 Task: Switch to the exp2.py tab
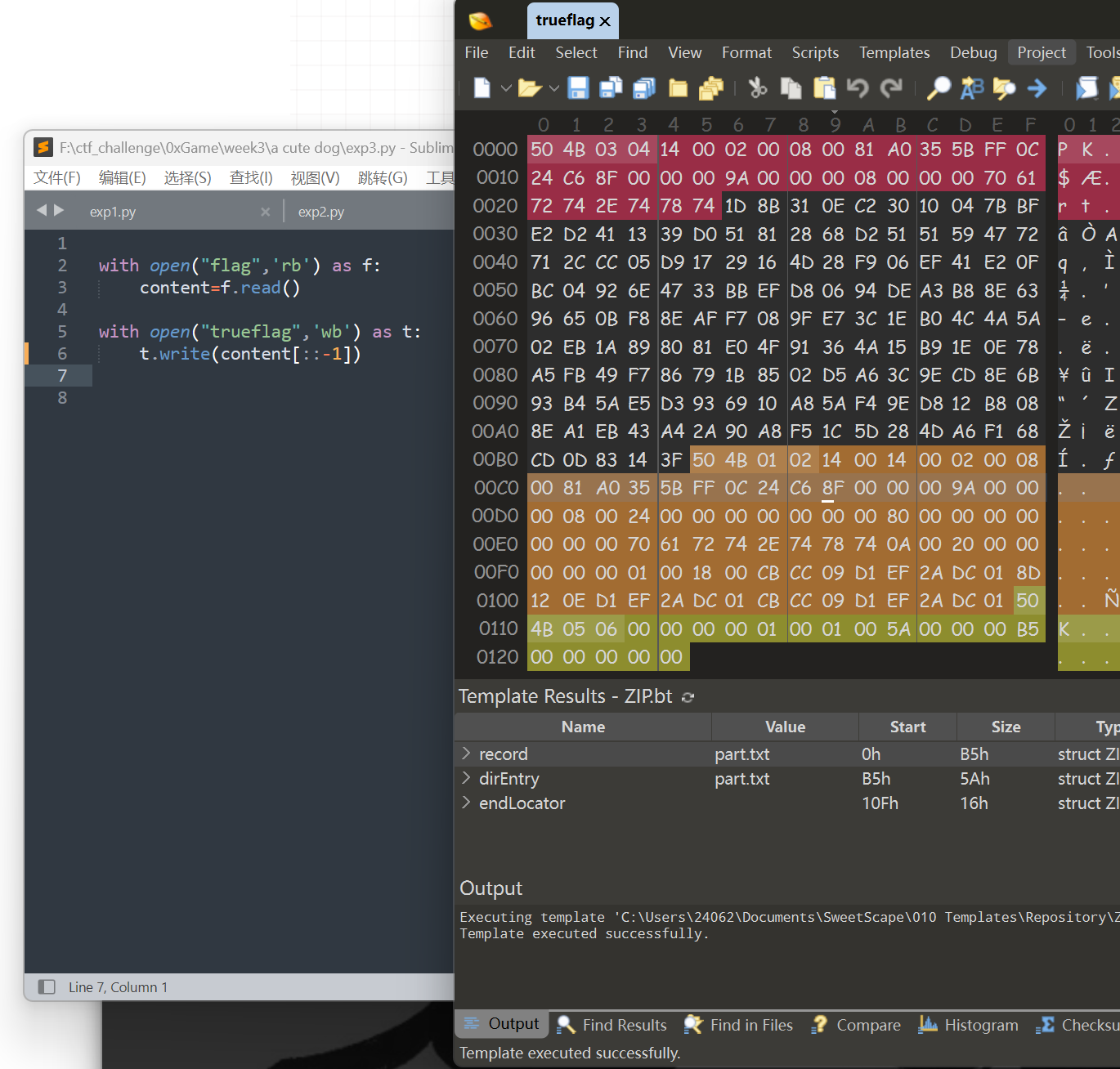[x=320, y=212]
